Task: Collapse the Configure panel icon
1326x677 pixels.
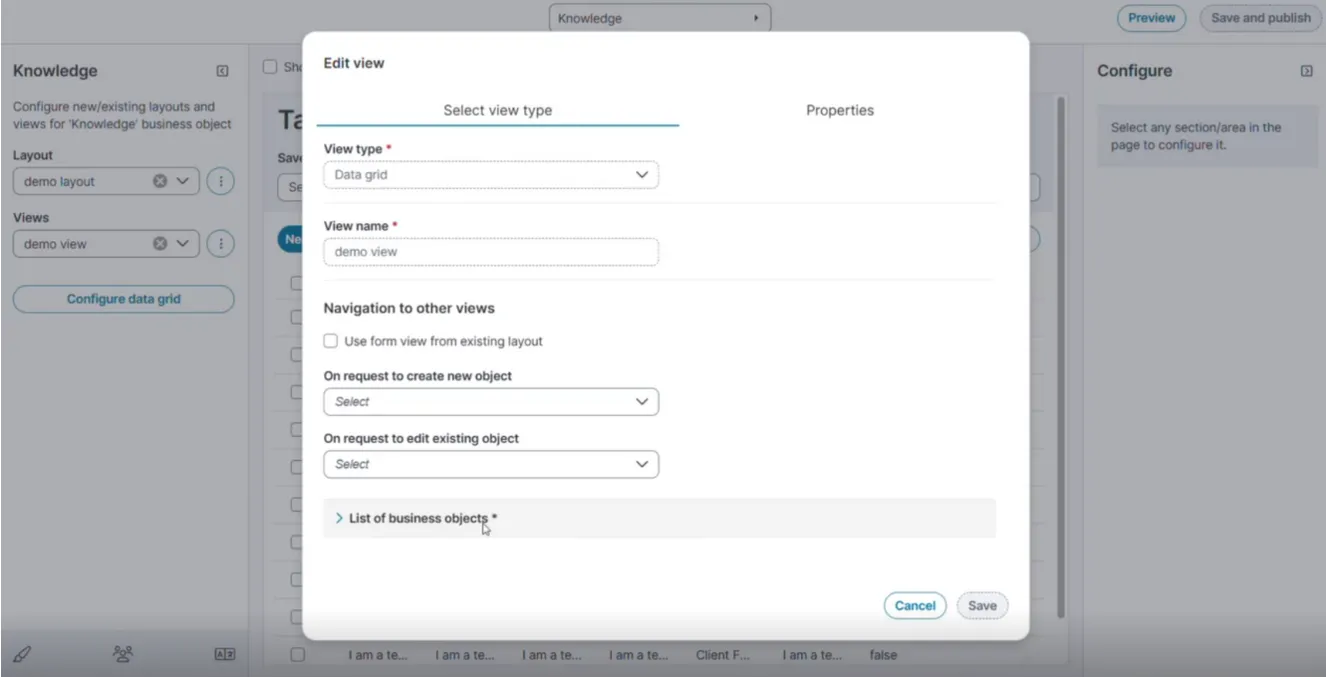Action: 1306,71
